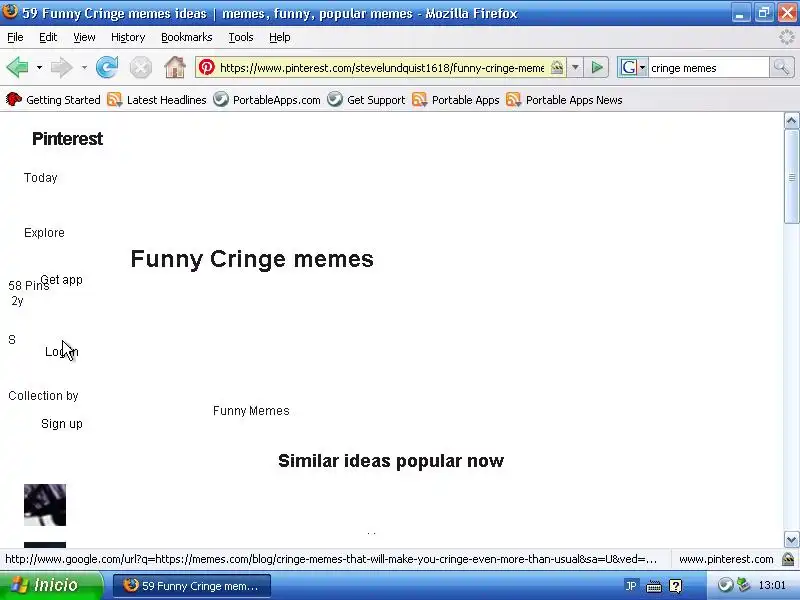Click the Log in link
This screenshot has height=600, width=800.
point(62,352)
